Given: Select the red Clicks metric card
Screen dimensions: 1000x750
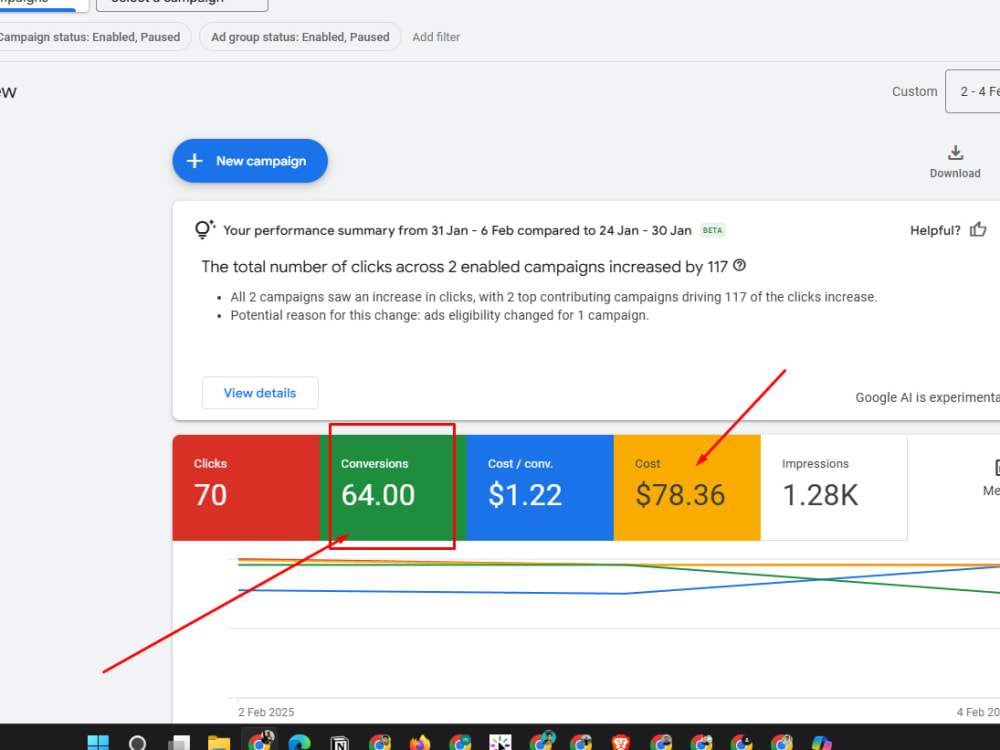Looking at the screenshot, I should click(x=246, y=488).
